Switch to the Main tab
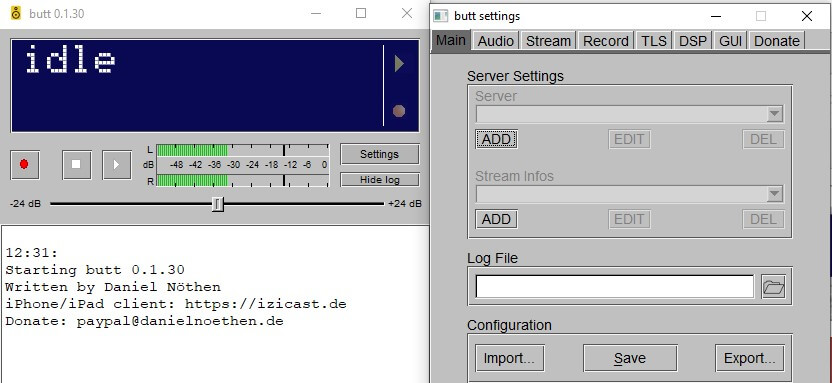 (x=450, y=40)
